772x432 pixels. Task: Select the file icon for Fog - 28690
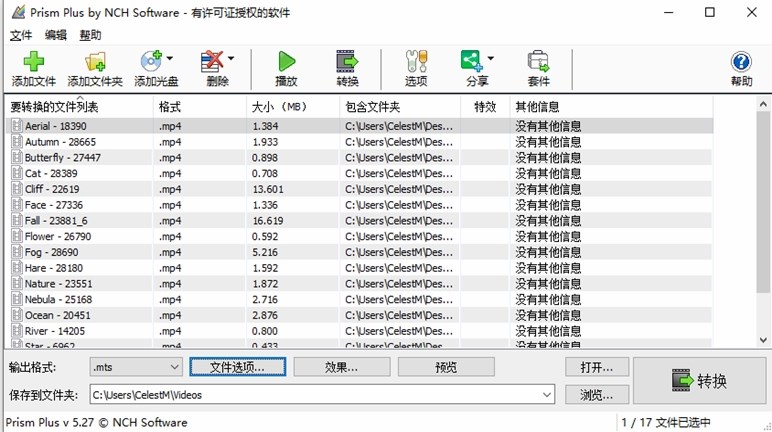pyautogui.click(x=17, y=252)
